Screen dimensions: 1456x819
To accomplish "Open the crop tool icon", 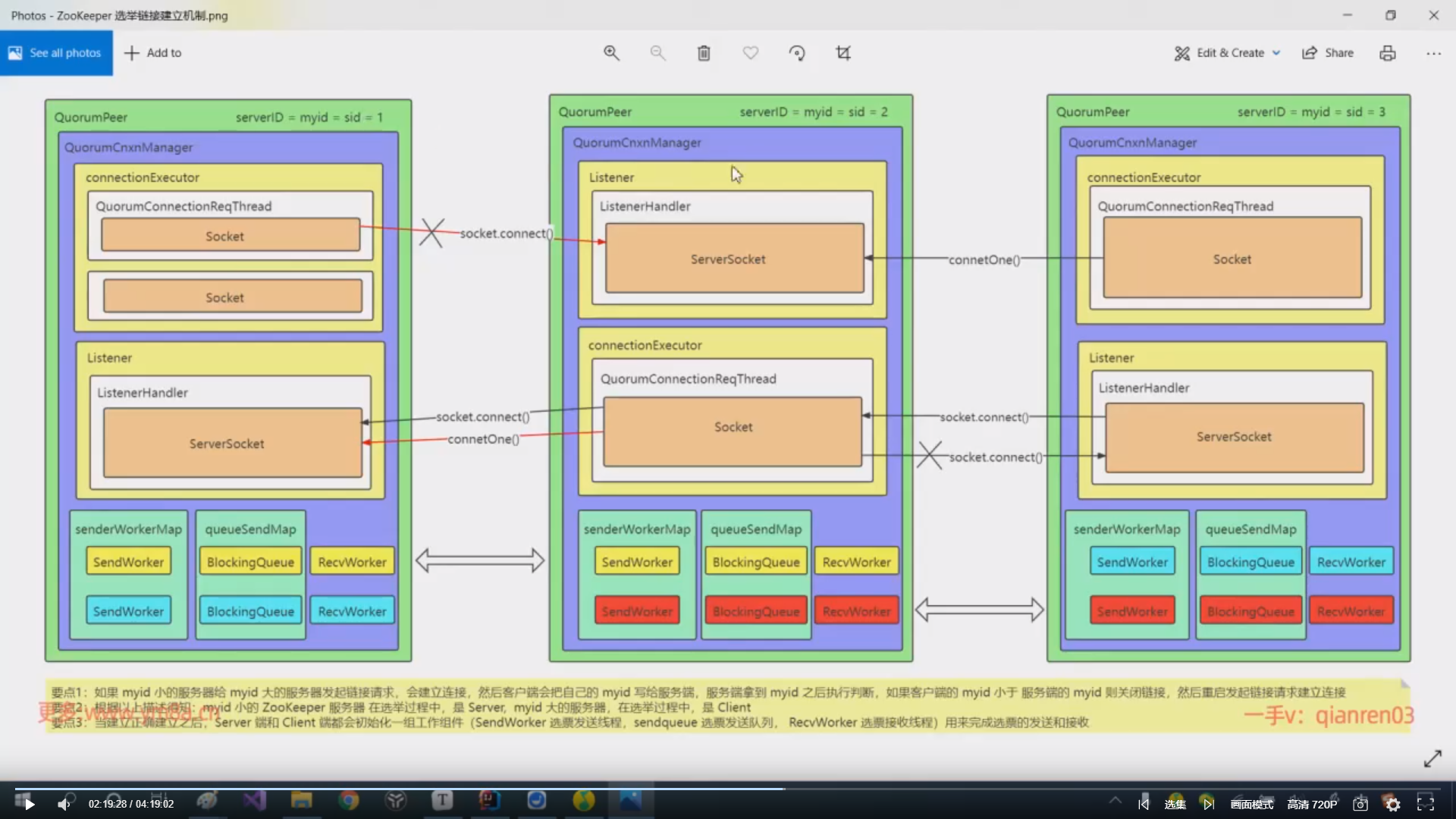I will [x=843, y=53].
